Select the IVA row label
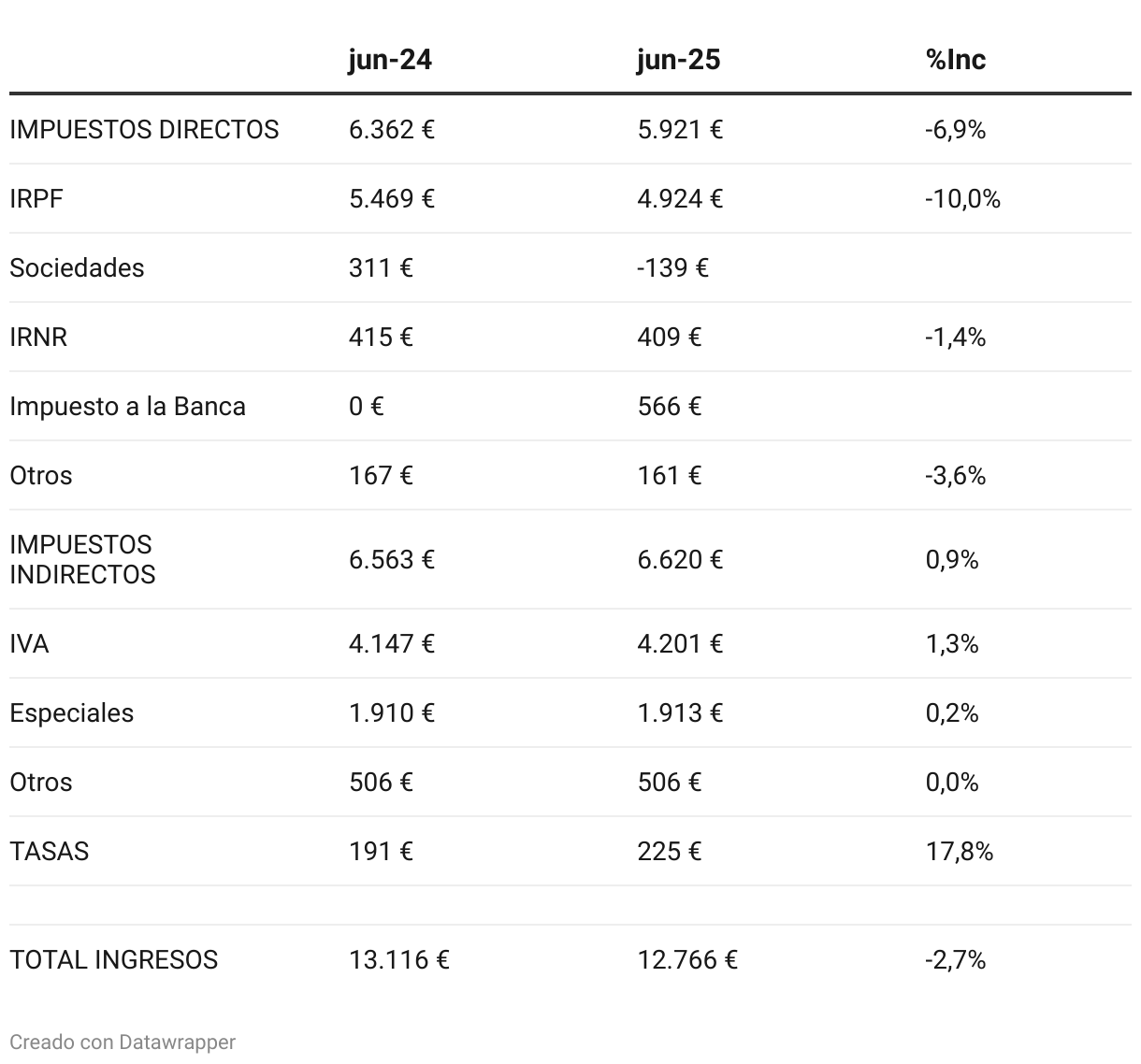Screen dimensions: 1141x1064 coord(29,643)
